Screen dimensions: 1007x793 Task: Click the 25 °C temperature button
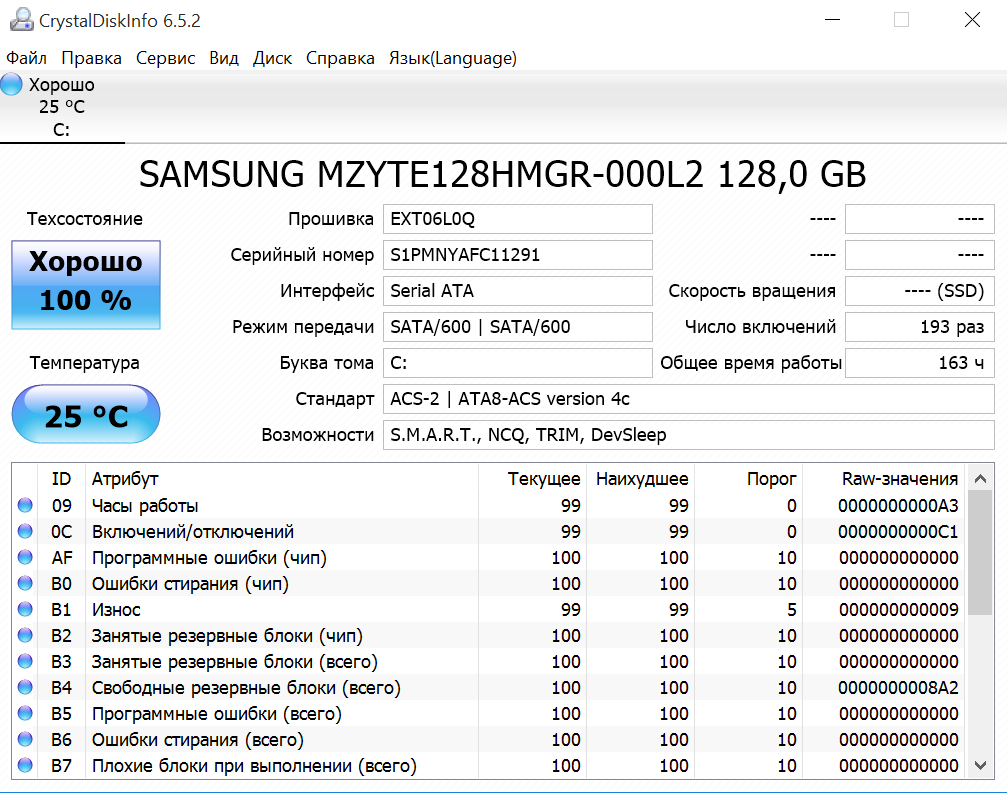pos(86,414)
